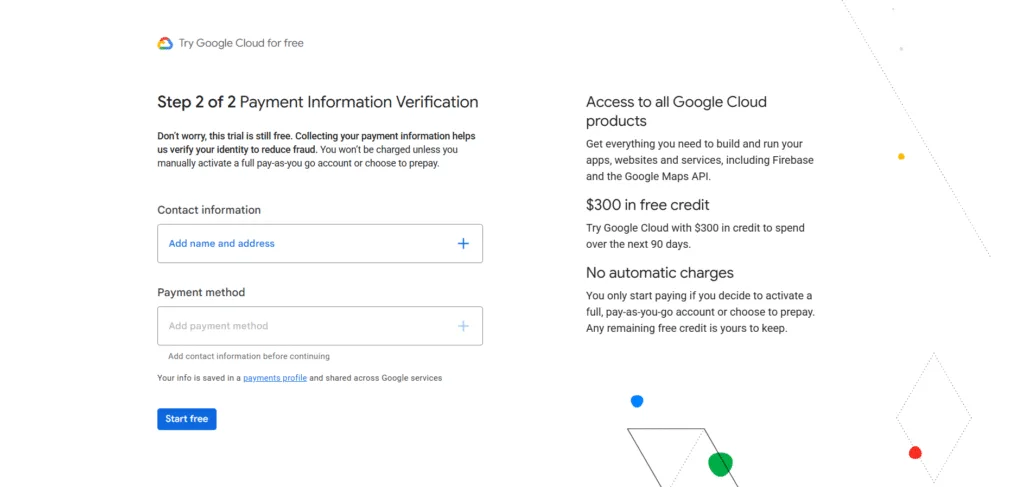Click the Add contact information before continuing hint

(x=249, y=356)
